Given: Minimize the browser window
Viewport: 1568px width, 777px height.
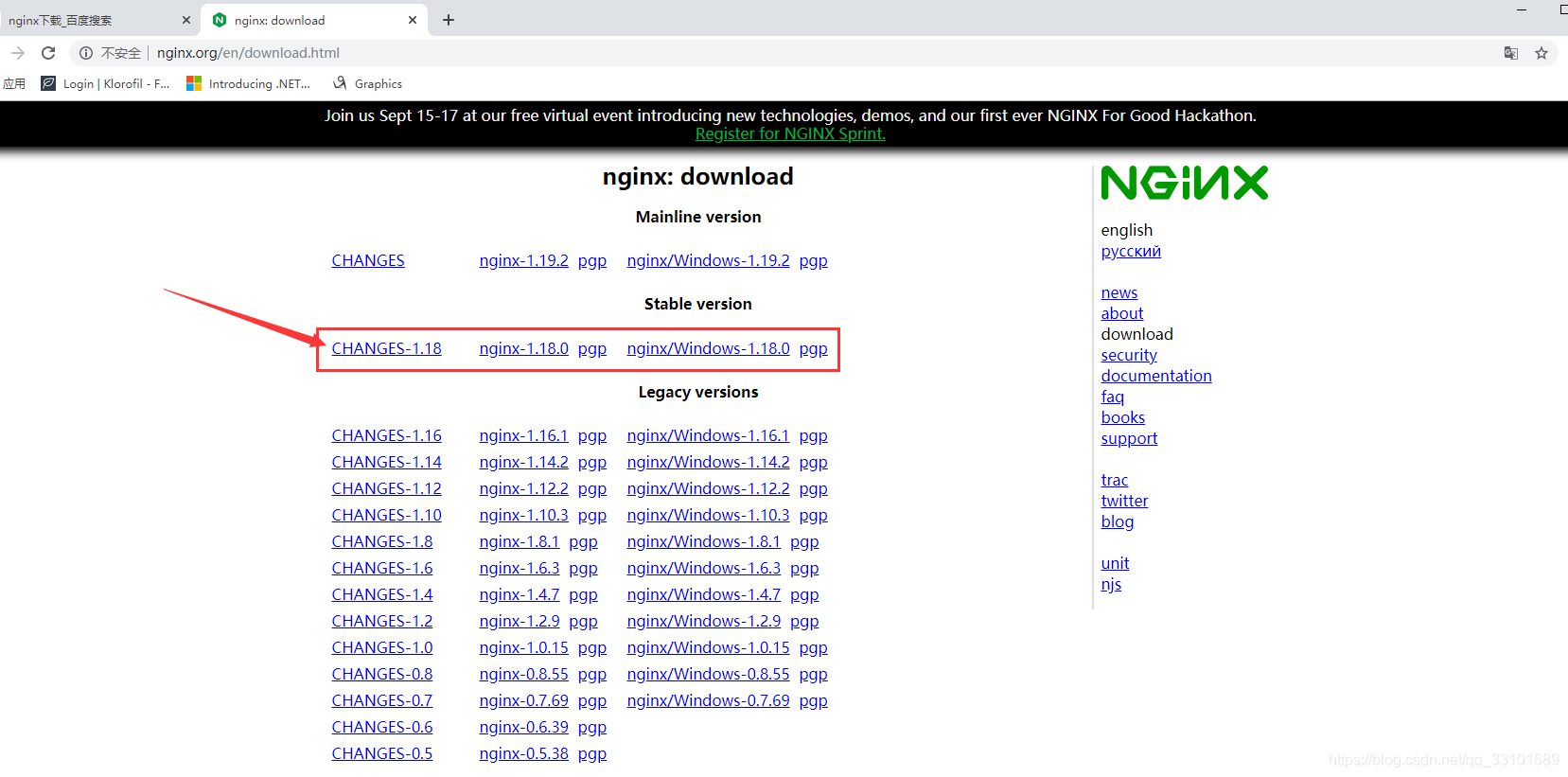Looking at the screenshot, I should coord(1522,9).
